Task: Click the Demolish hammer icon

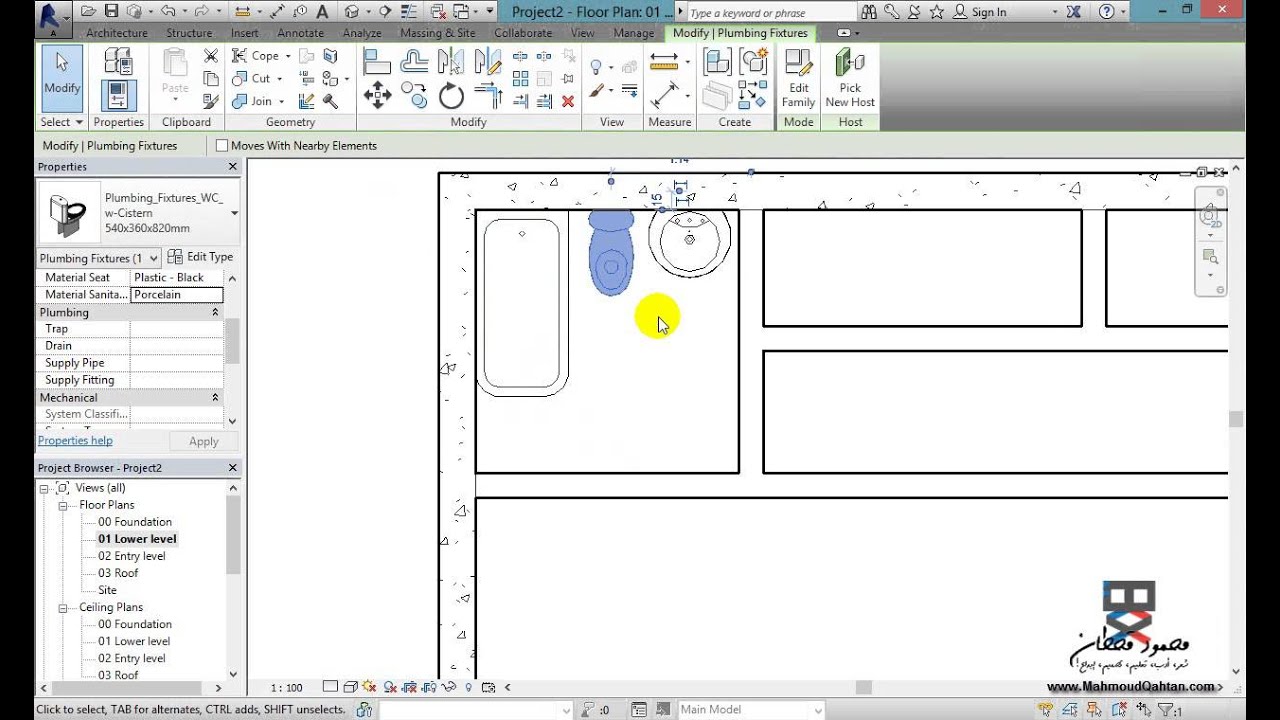Action: click(x=331, y=101)
